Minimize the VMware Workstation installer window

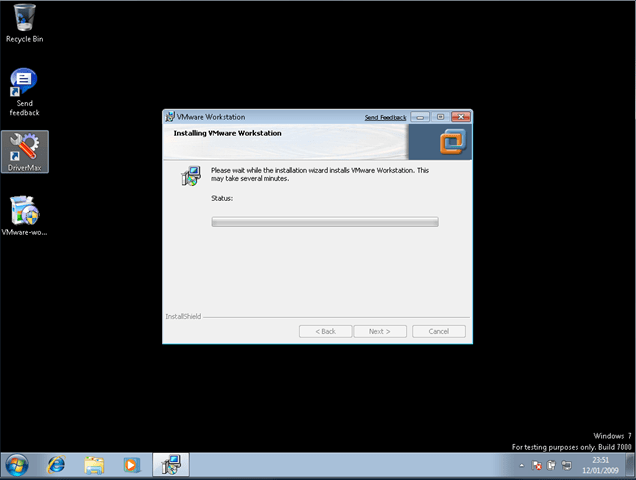(x=421, y=117)
